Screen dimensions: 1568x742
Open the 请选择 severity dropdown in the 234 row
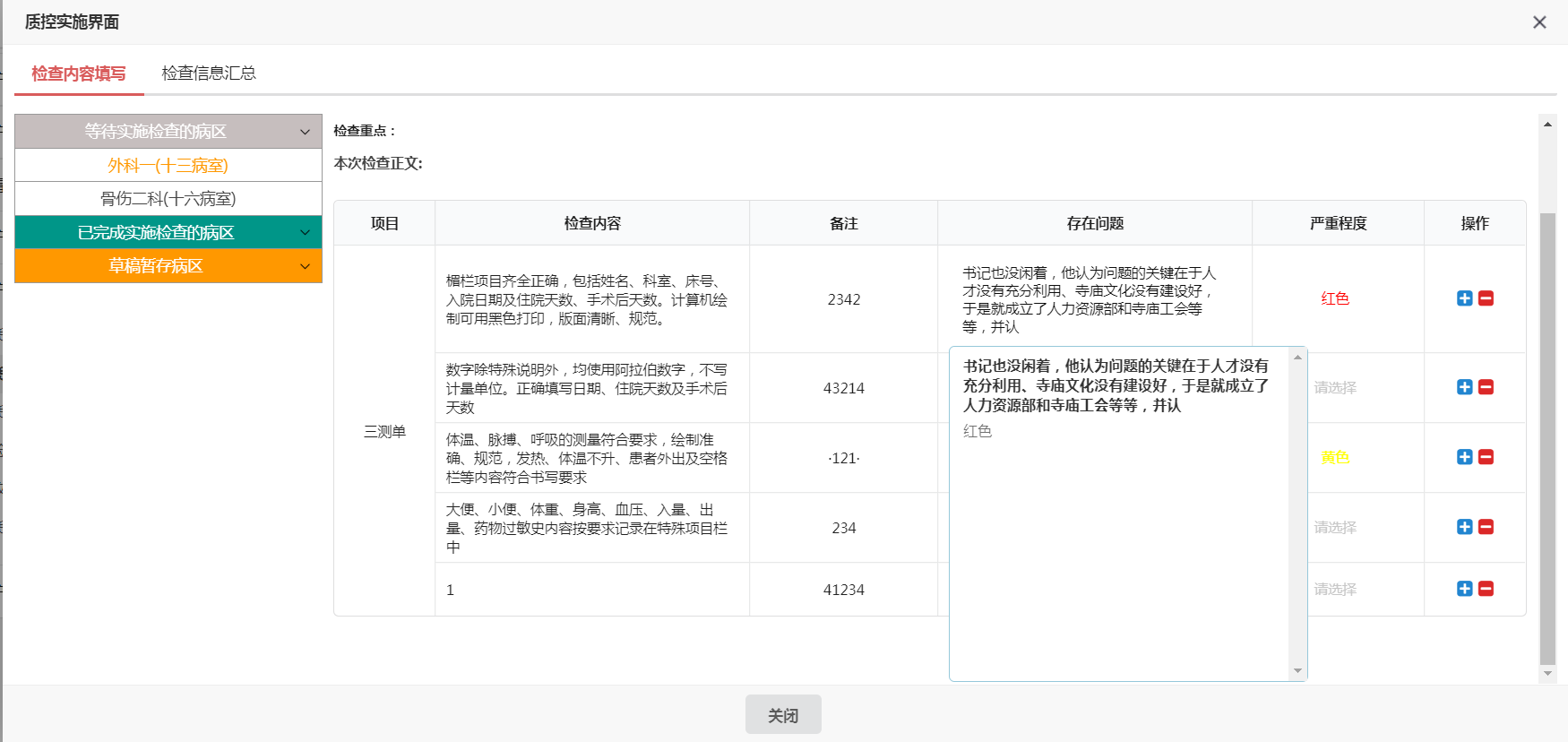pos(1335,527)
